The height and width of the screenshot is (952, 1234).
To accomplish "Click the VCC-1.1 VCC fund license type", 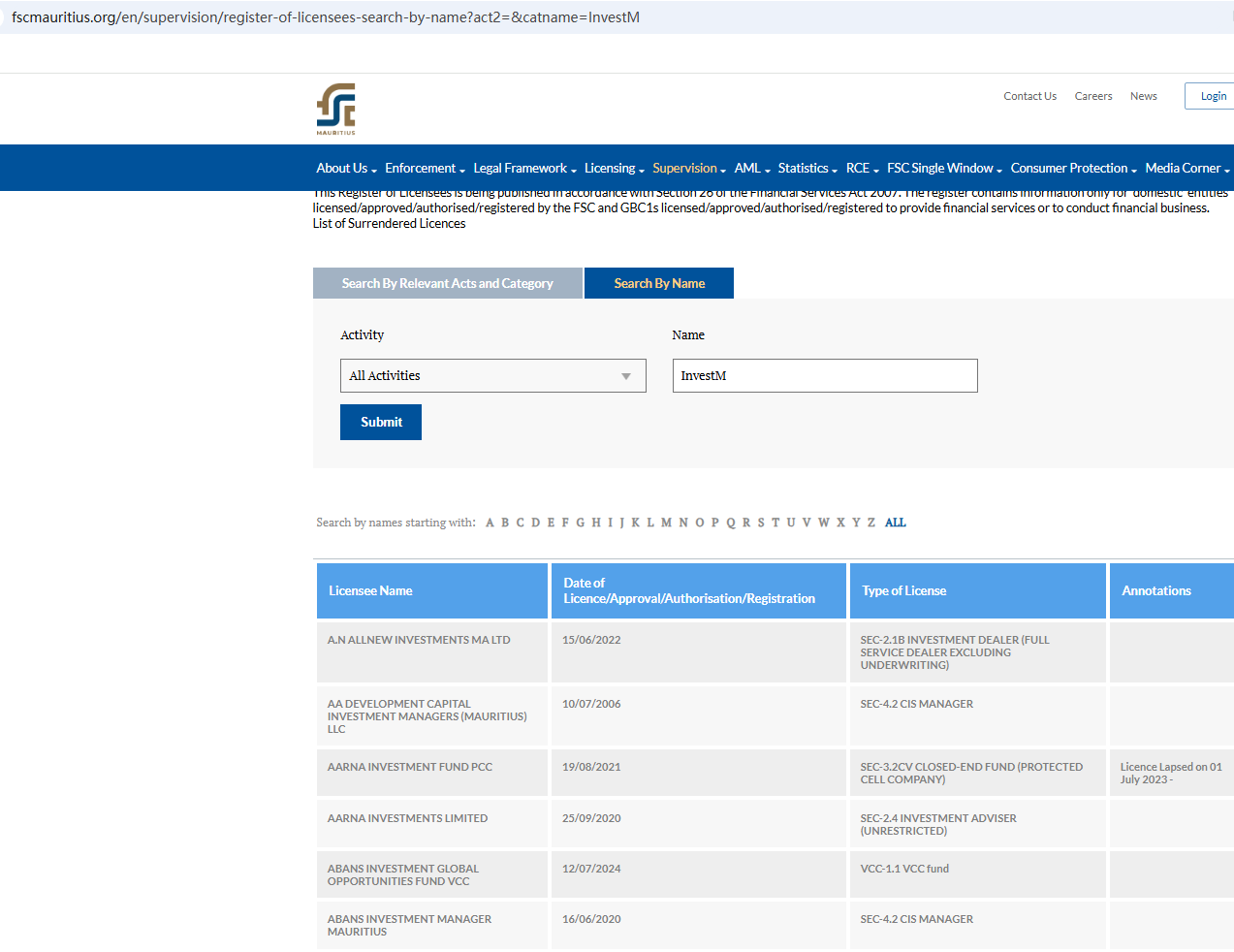I will [x=904, y=869].
